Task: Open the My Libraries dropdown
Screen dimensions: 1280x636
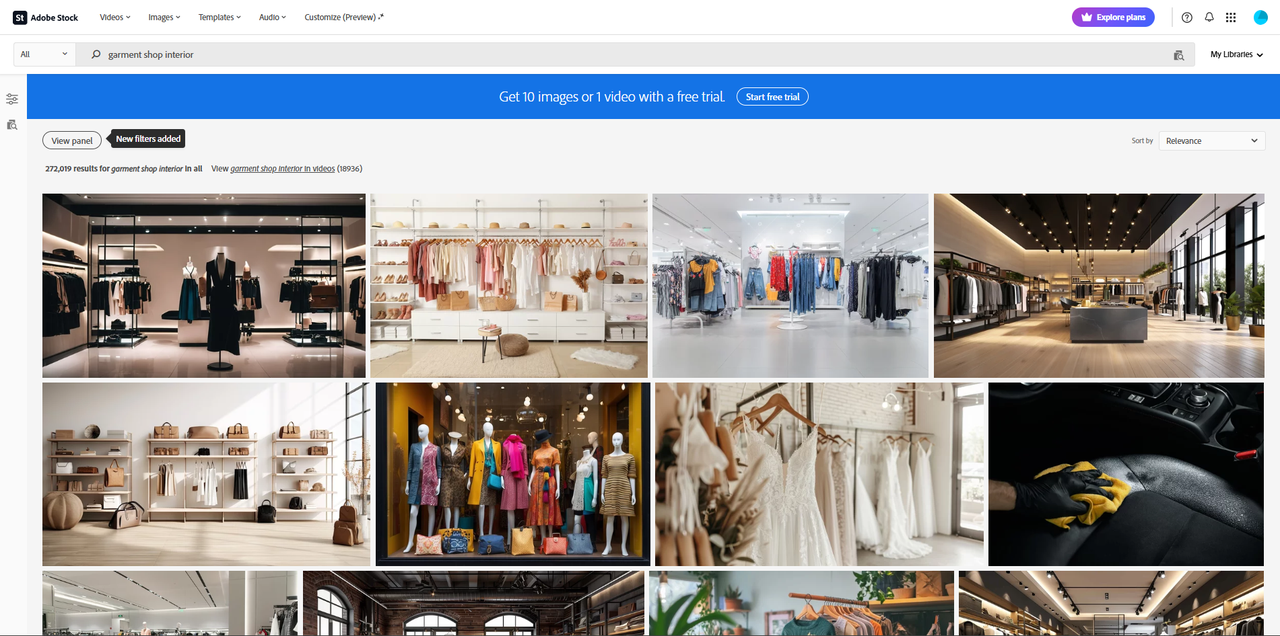Action: [x=1236, y=54]
